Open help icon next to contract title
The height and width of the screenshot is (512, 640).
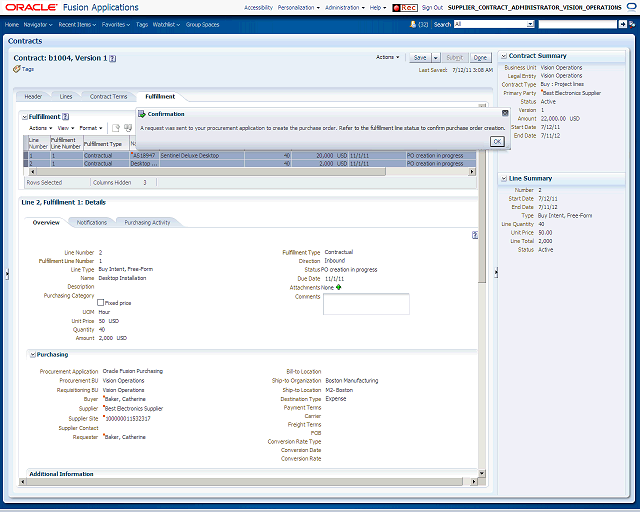tap(113, 58)
